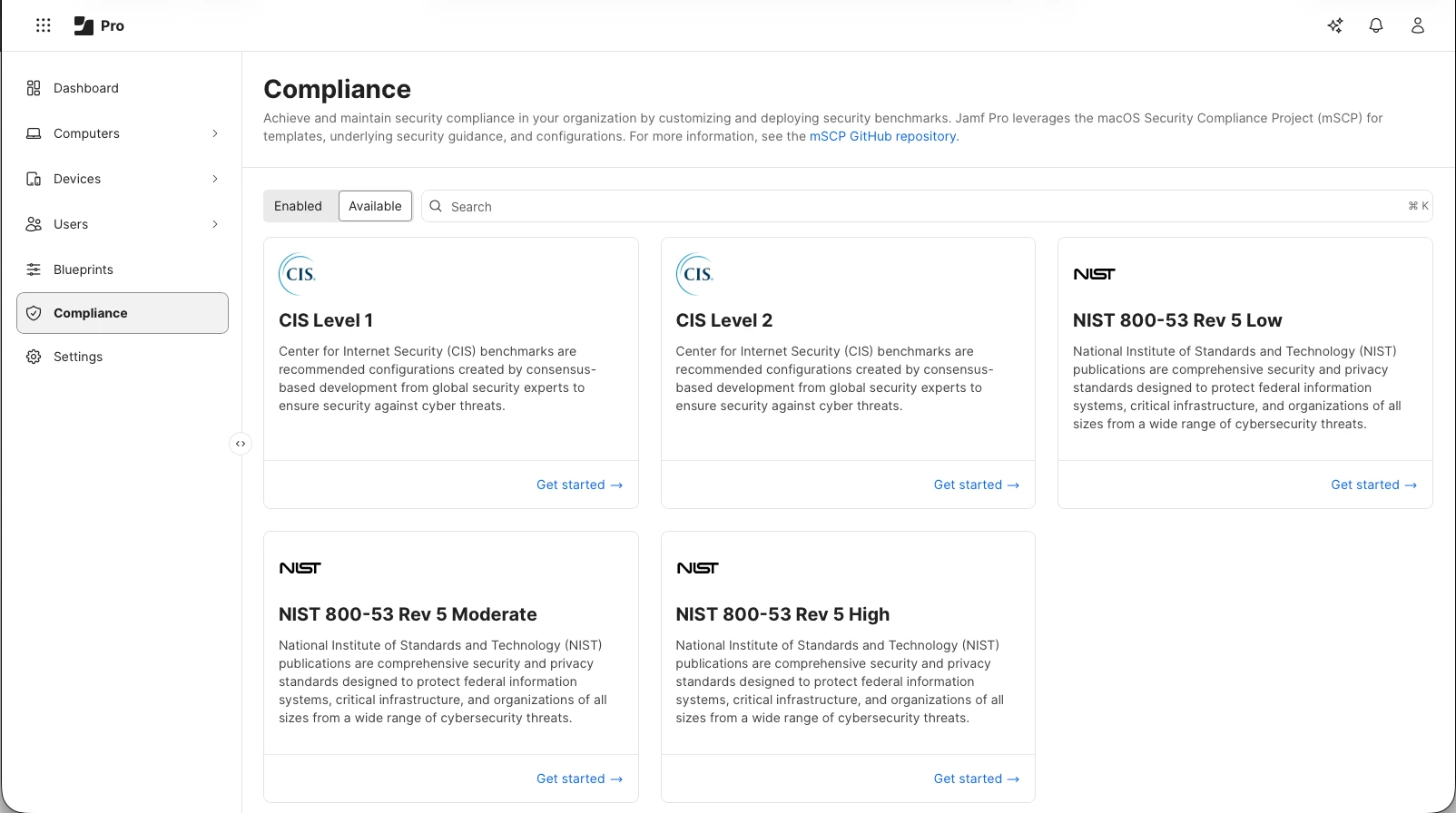The width and height of the screenshot is (1456, 813).
Task: Click the CIS Level 1 card title
Action: (x=326, y=320)
